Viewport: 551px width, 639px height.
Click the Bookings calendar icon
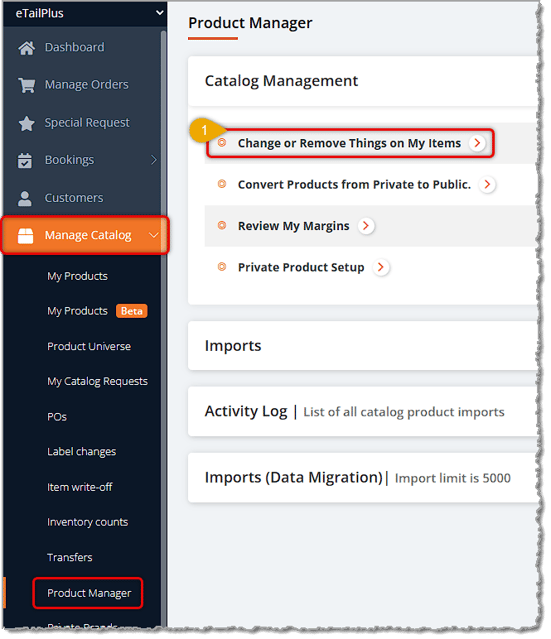click(x=25, y=160)
